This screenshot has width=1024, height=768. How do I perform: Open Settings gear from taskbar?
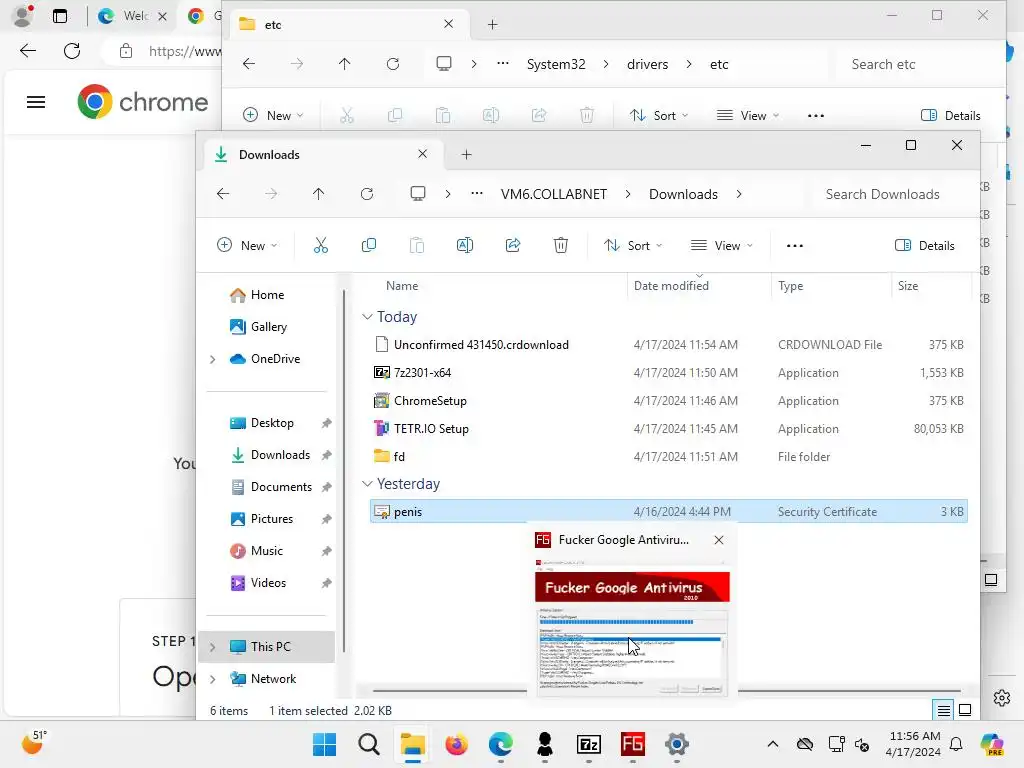click(x=677, y=744)
